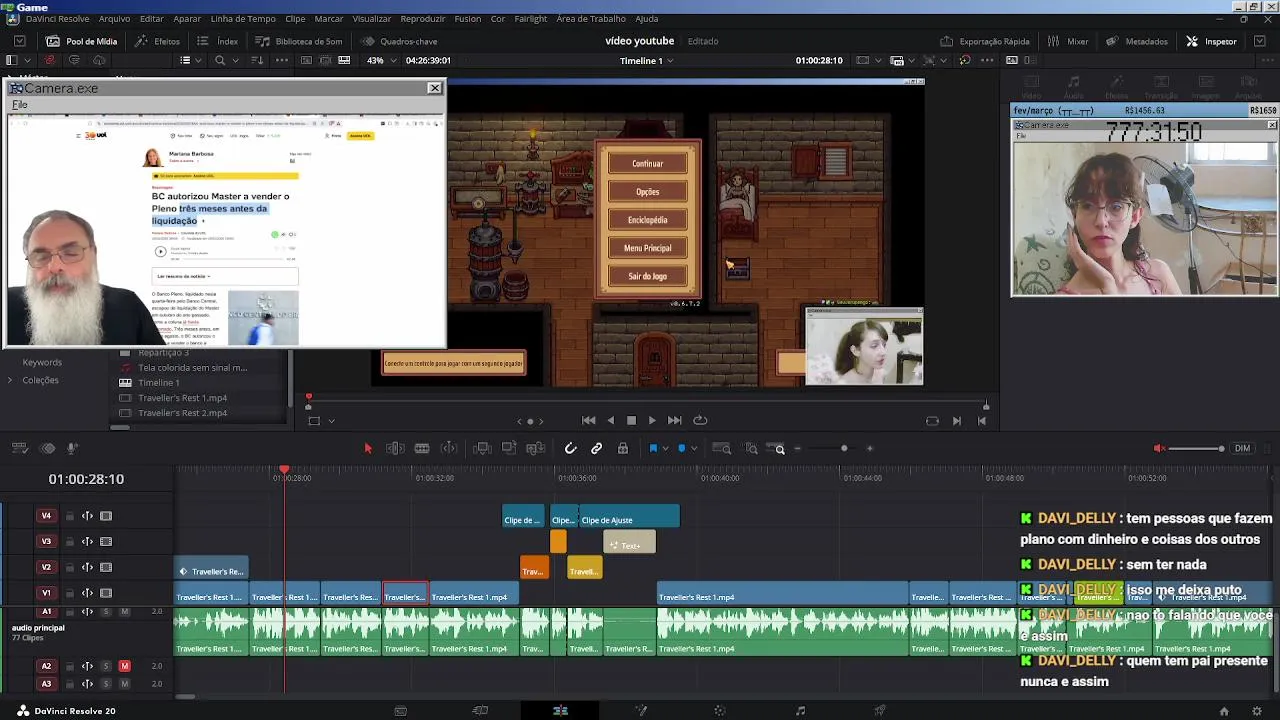Open the Efeitos panel
1280x720 pixels.
coord(158,41)
